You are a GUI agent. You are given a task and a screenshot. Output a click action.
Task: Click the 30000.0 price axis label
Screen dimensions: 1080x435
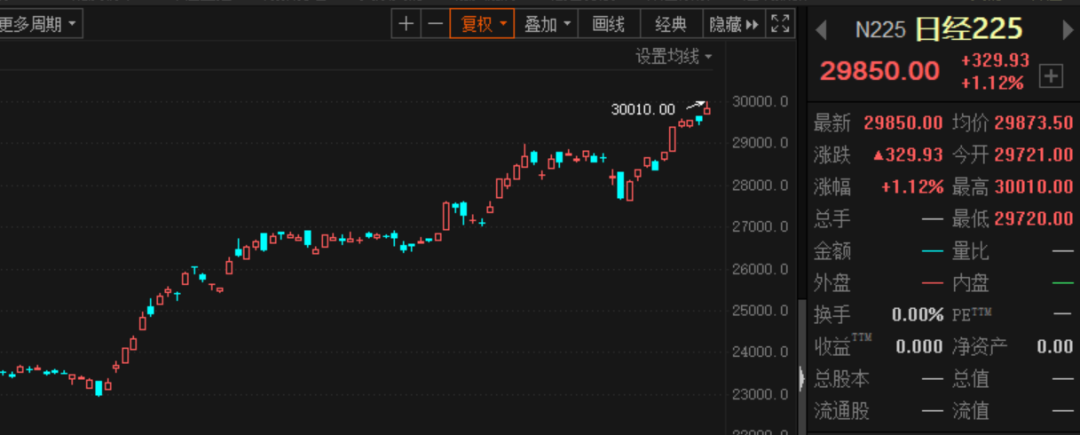click(x=760, y=102)
